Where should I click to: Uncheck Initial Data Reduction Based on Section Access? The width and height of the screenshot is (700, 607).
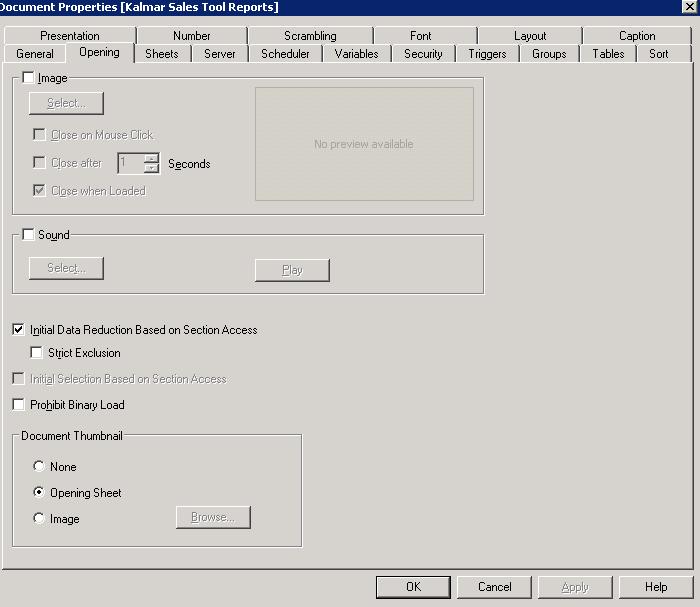(x=18, y=329)
